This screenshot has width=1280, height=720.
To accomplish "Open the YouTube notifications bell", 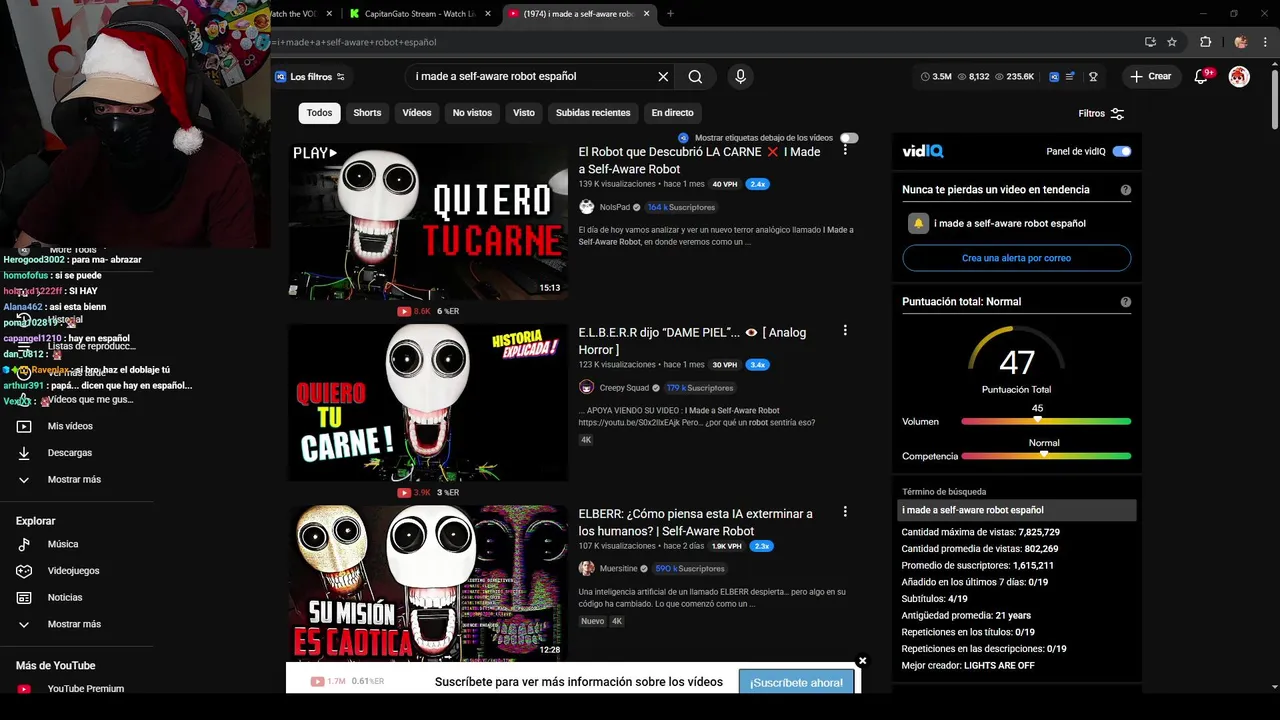I will point(1202,76).
